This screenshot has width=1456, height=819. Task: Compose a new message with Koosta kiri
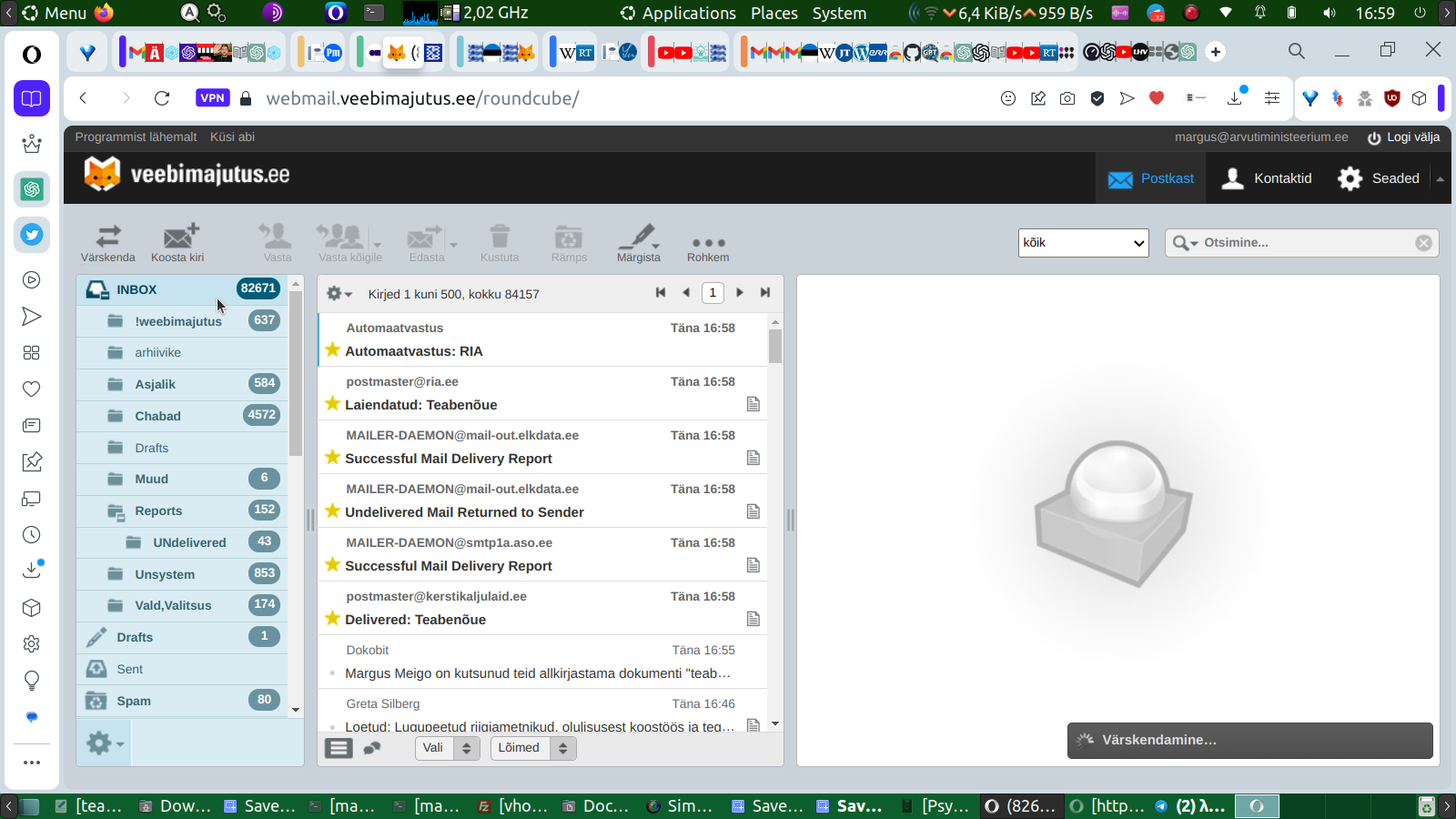pyautogui.click(x=178, y=243)
